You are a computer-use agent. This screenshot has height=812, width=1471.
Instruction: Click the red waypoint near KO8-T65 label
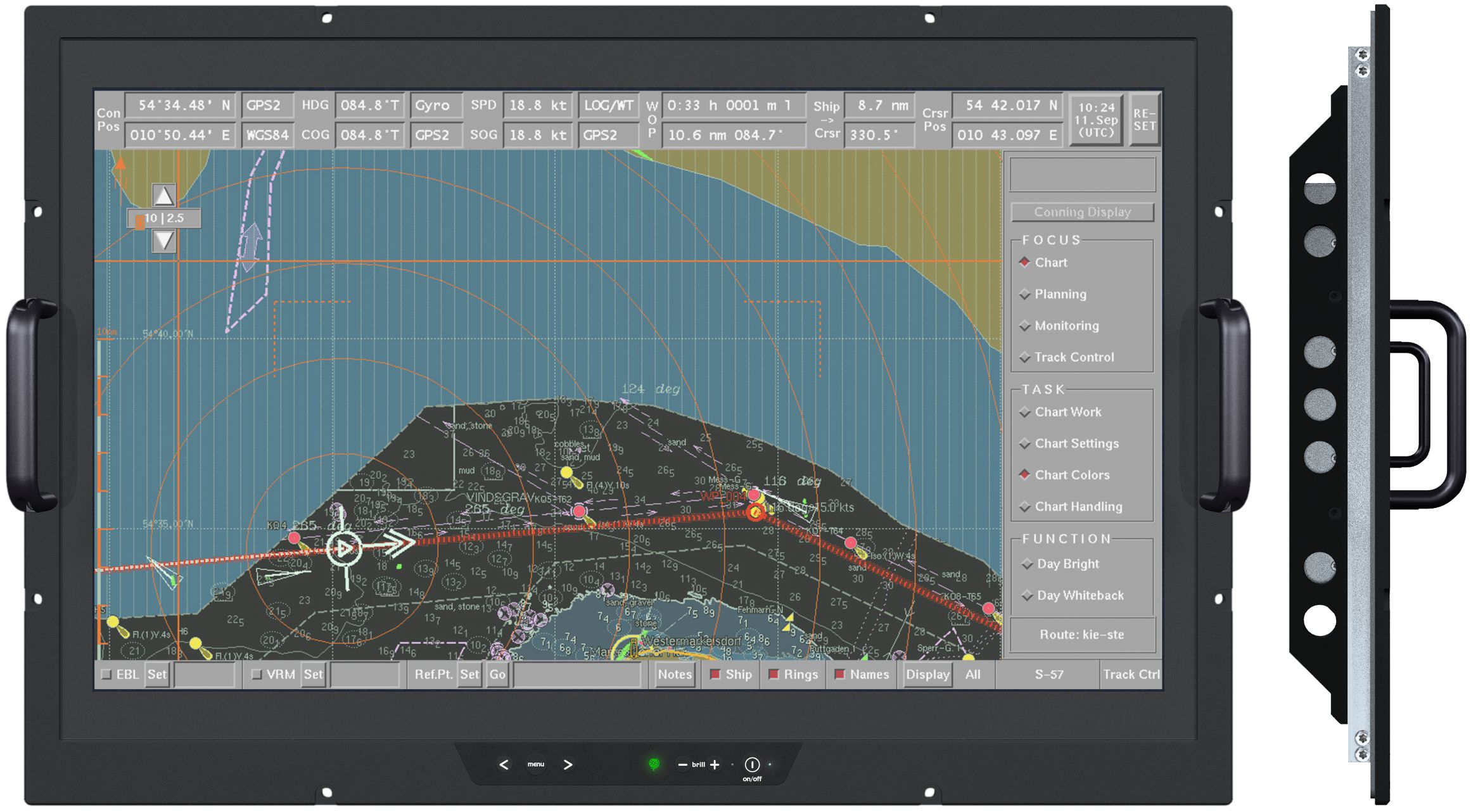(x=988, y=608)
